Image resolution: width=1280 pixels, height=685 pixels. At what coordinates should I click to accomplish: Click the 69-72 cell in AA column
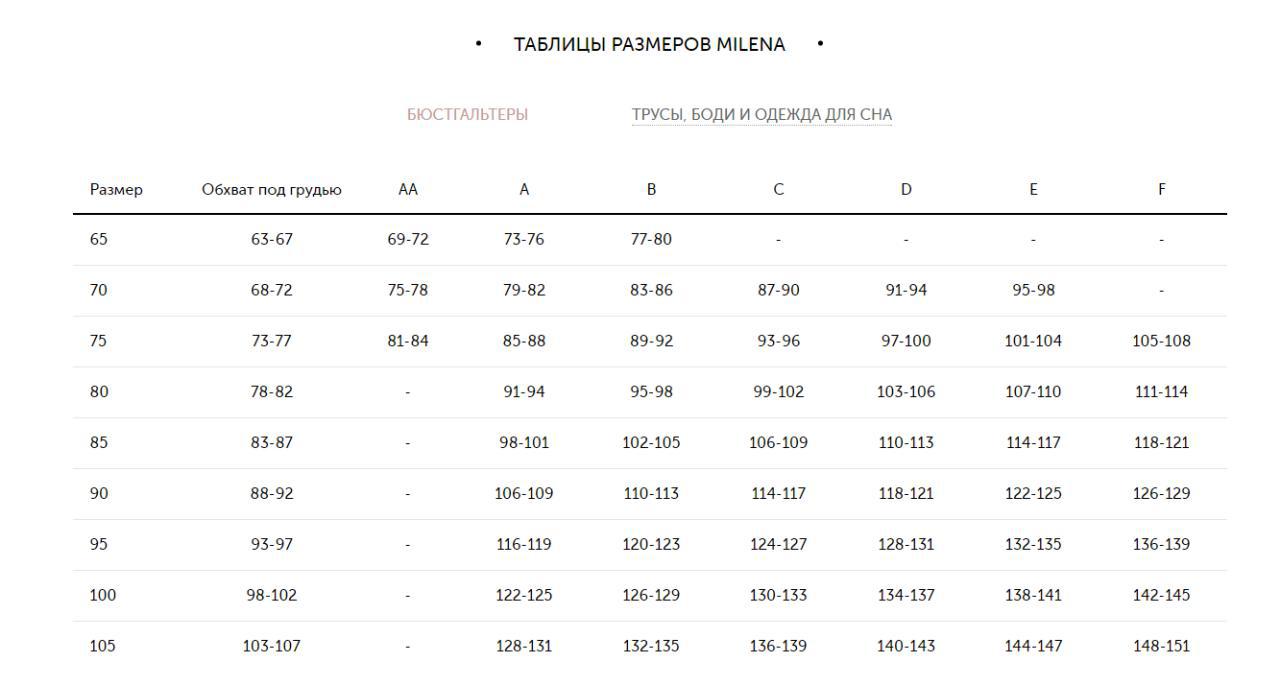point(408,240)
